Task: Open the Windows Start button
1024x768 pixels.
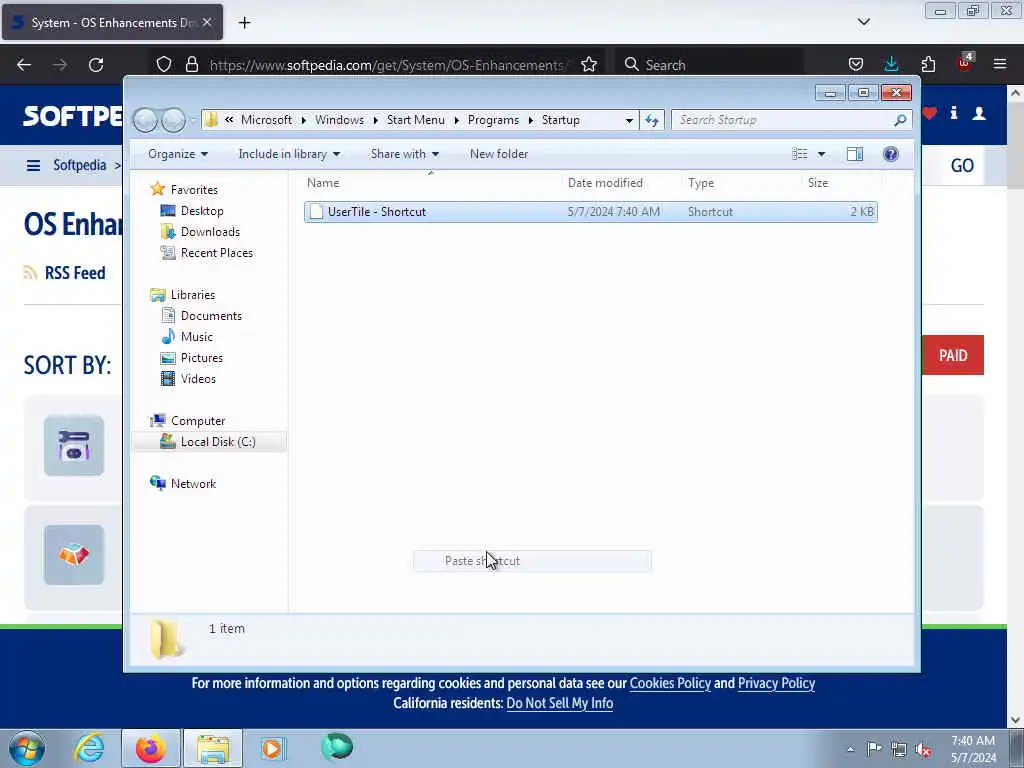Action: (x=27, y=748)
